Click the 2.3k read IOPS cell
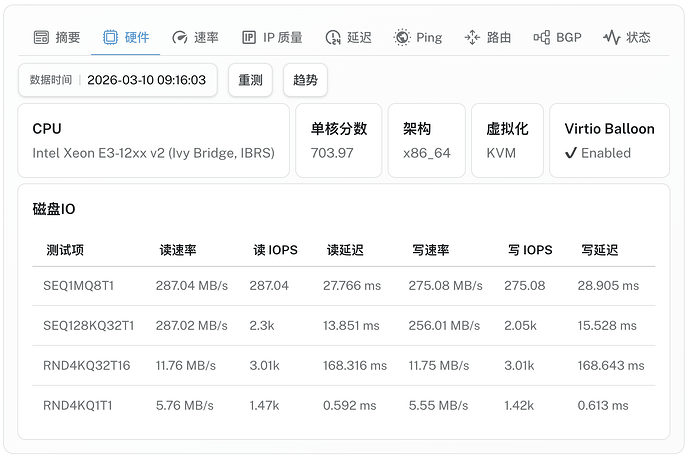Screen dimensions: 690x459 pos(262,326)
